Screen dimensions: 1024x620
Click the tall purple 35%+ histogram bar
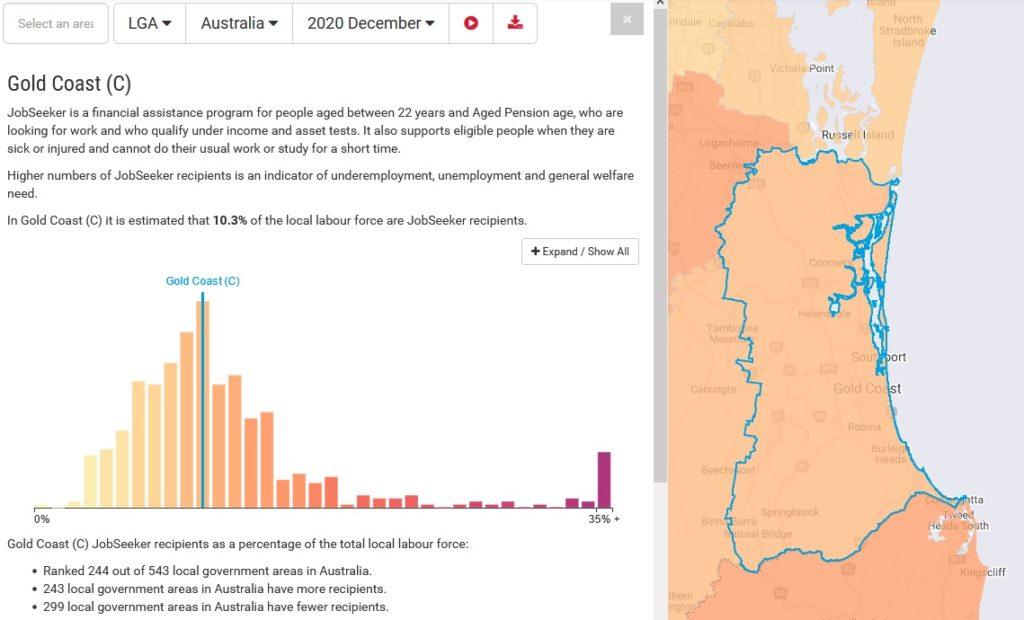click(604, 480)
